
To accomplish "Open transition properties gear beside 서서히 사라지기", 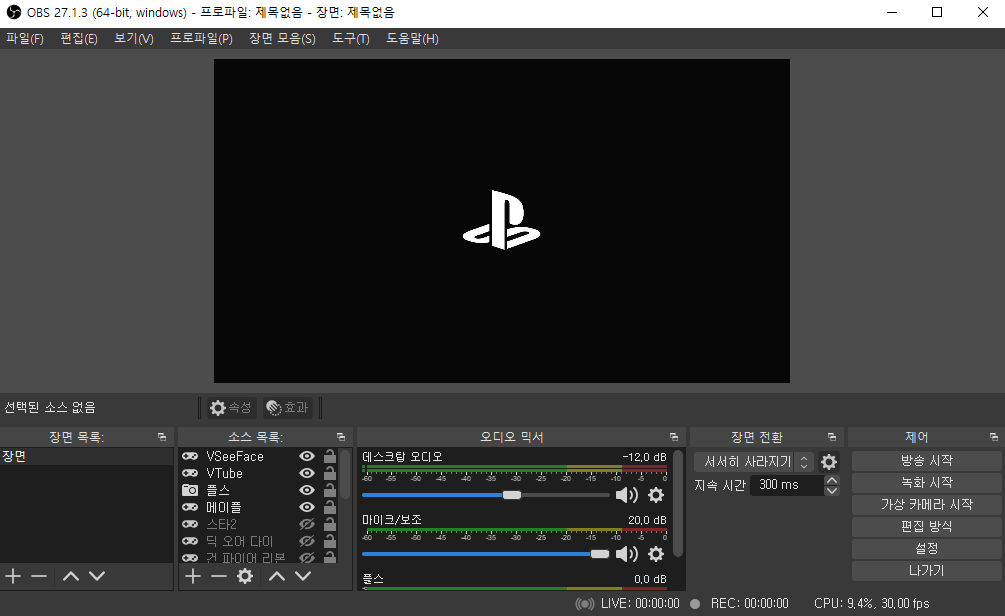I will point(829,462).
